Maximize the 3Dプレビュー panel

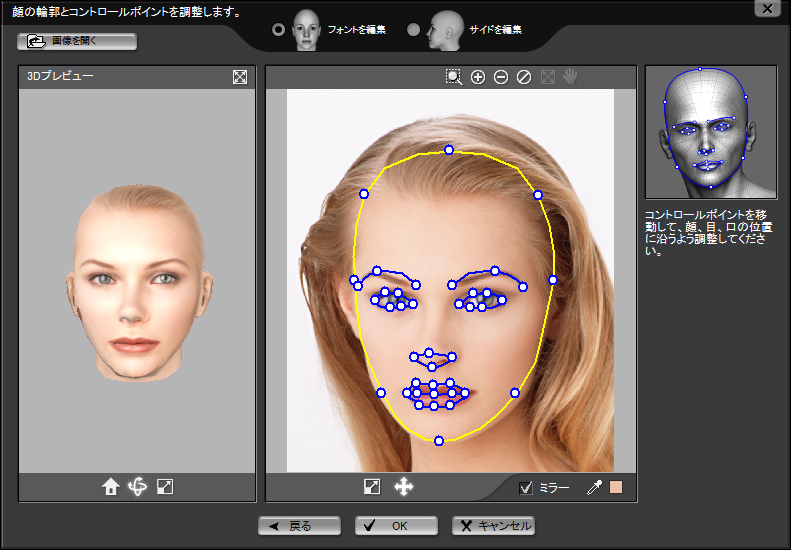pyautogui.click(x=240, y=77)
